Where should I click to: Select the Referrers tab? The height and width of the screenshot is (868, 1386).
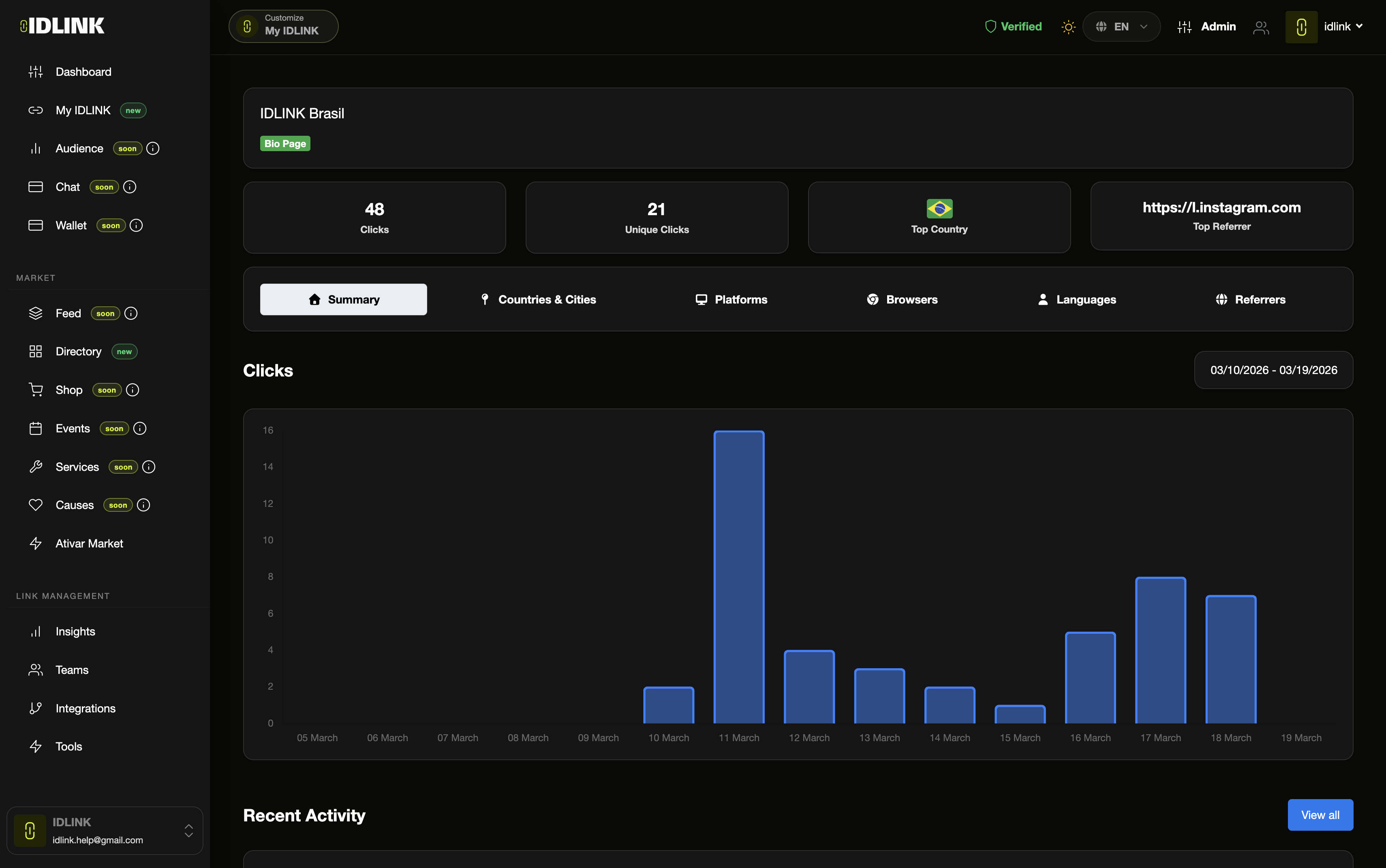point(1251,300)
